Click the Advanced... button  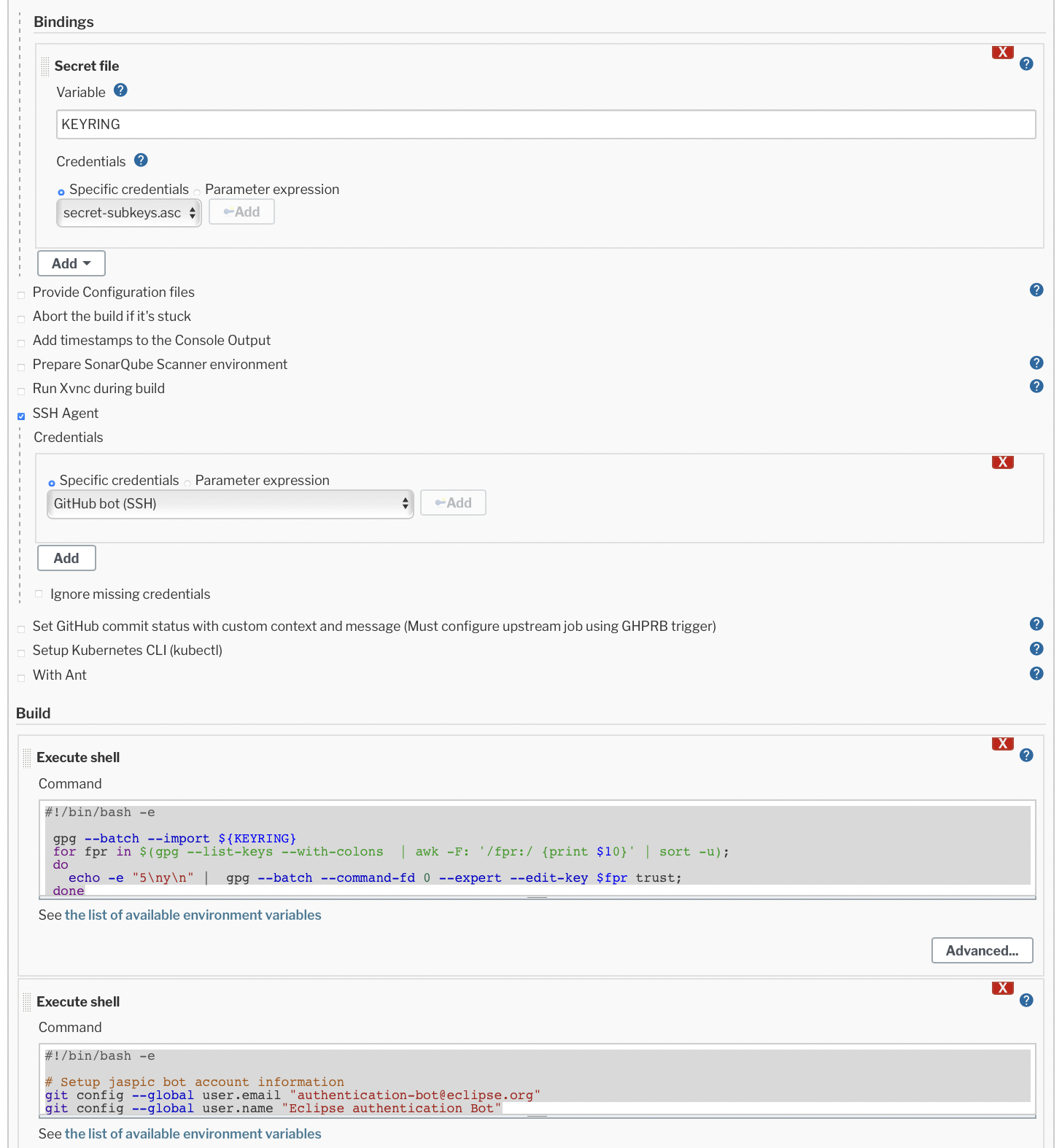coord(982,950)
